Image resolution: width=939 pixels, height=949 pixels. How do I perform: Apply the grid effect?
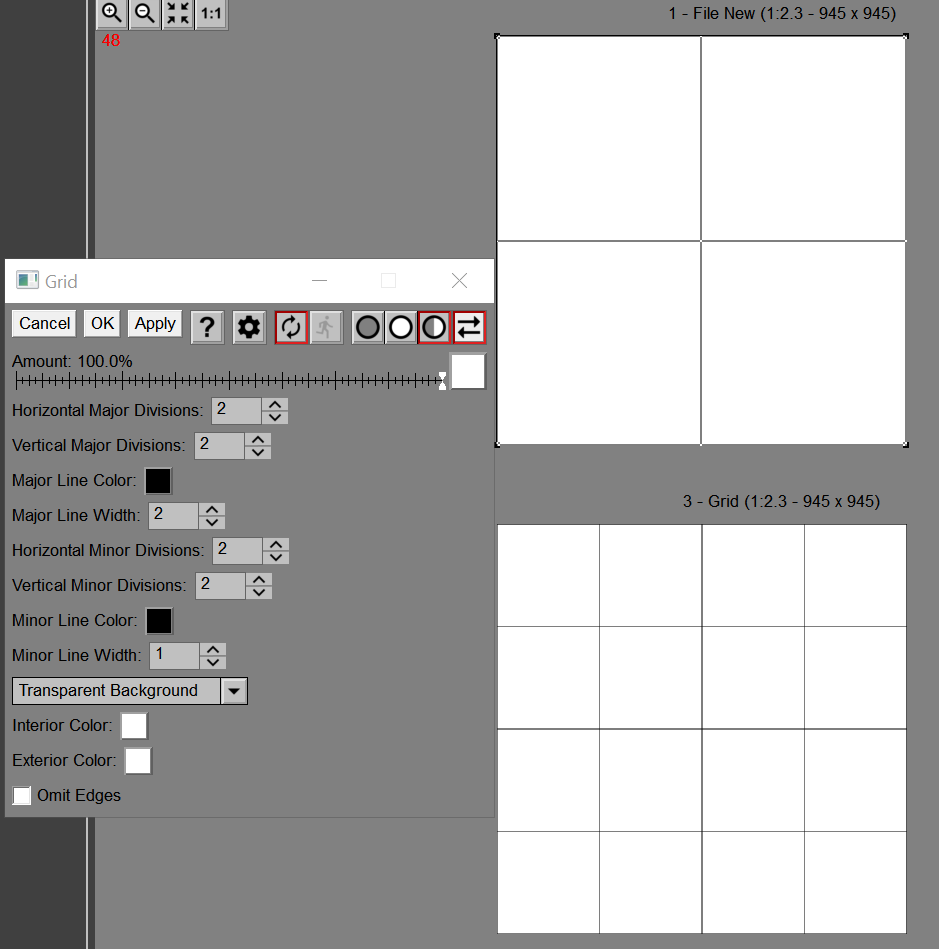coord(154,323)
